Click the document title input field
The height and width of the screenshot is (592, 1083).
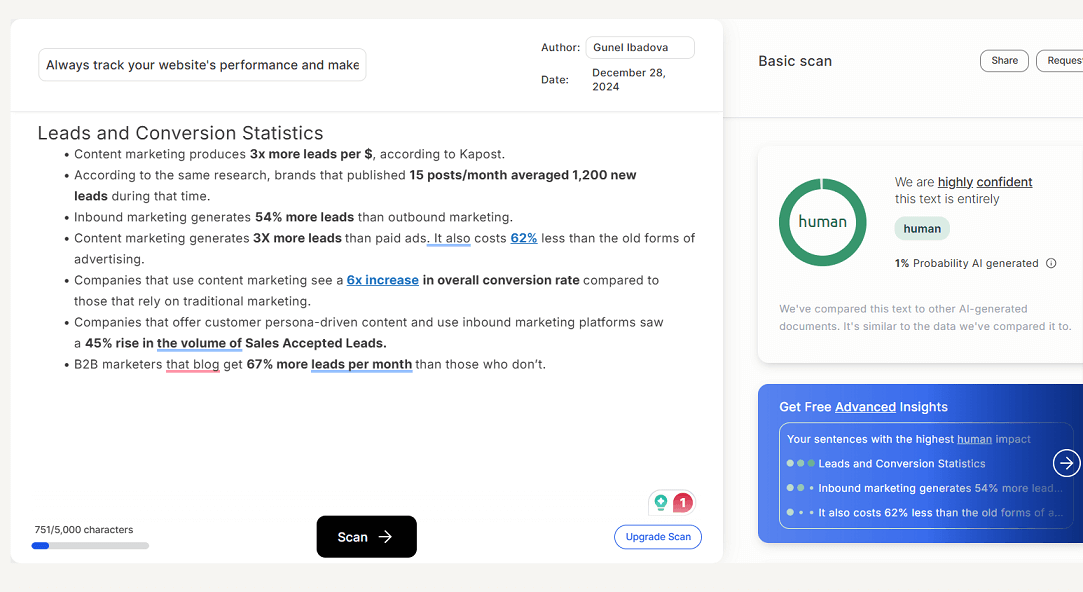202,65
